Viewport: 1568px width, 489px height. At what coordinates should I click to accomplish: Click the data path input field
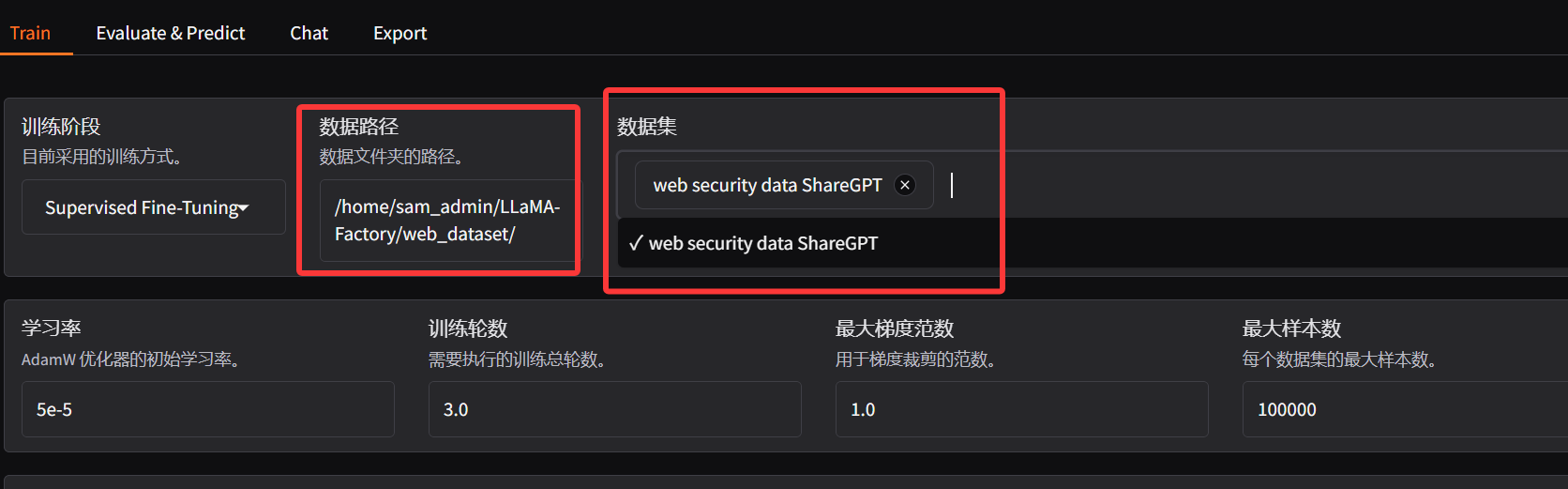pos(447,221)
